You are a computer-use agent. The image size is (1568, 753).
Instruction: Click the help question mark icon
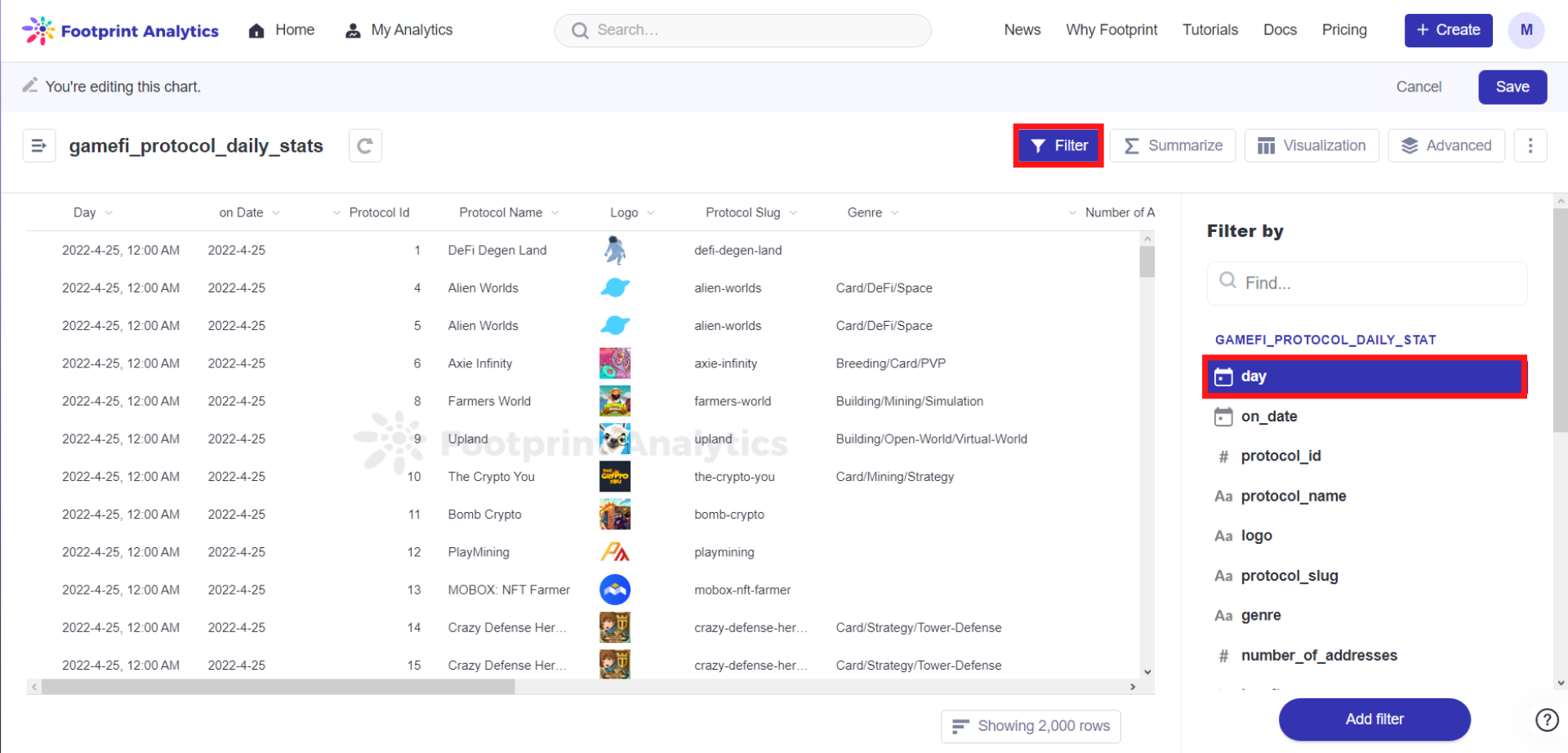[x=1547, y=720]
